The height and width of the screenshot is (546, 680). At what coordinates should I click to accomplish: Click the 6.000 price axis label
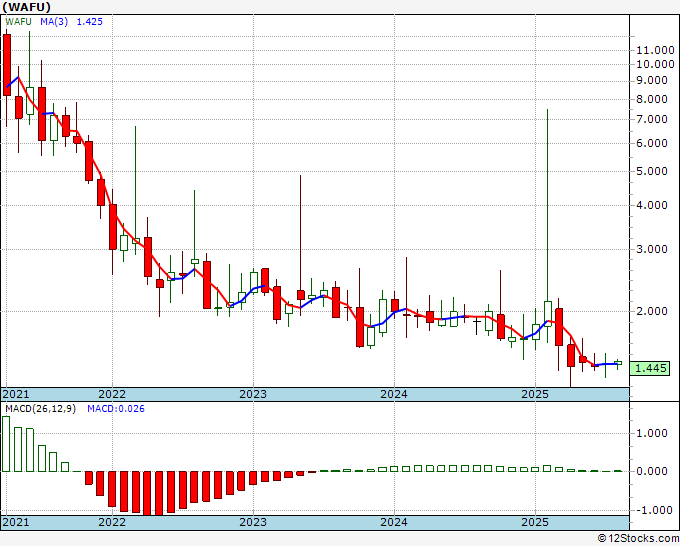tap(651, 144)
